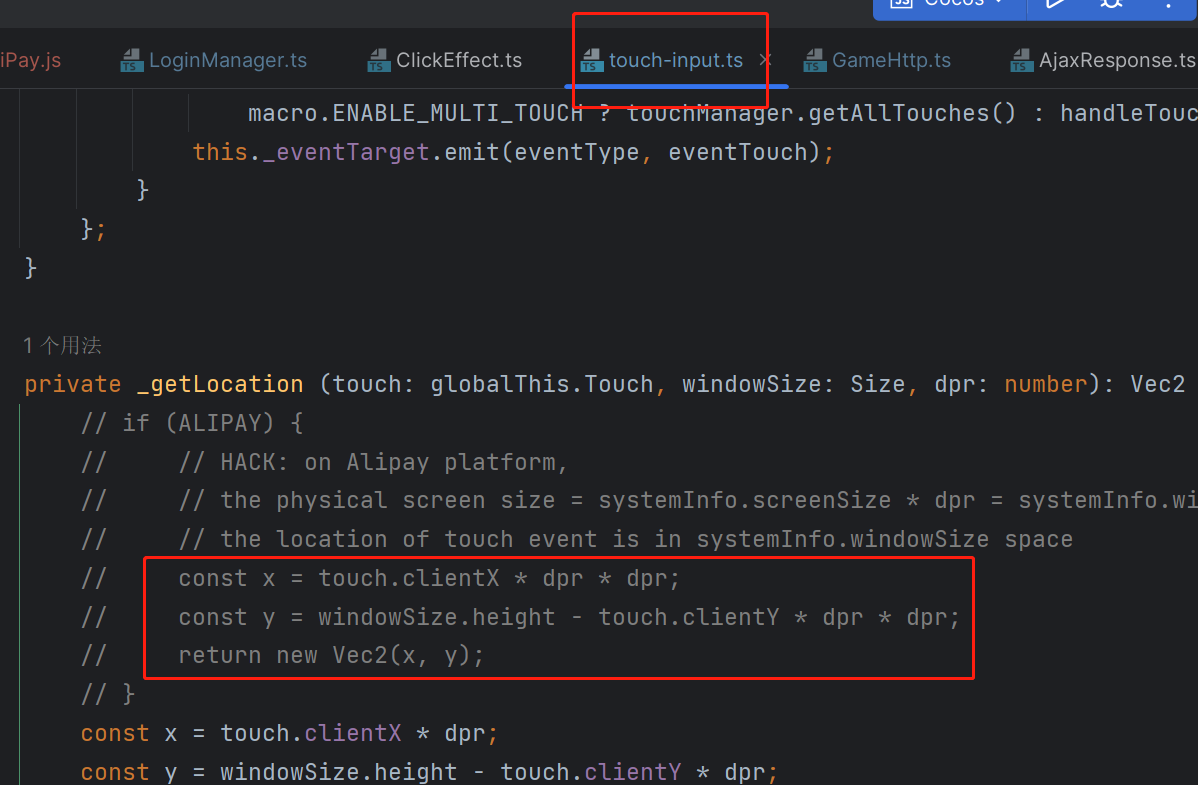Close the touch-input.ts tab
The width and height of the screenshot is (1198, 785).
[765, 61]
